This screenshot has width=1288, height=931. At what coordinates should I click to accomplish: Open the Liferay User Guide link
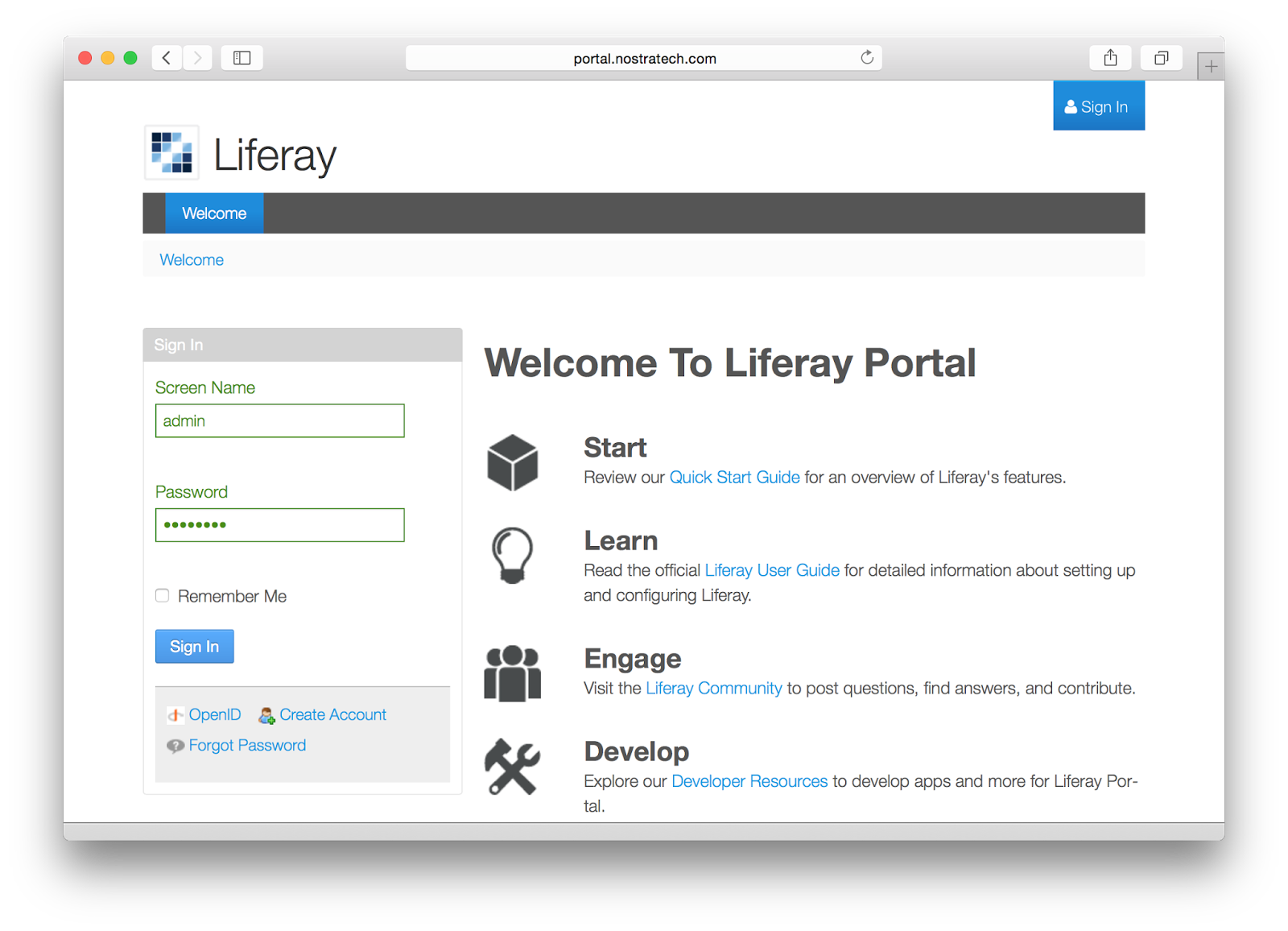pos(771,570)
